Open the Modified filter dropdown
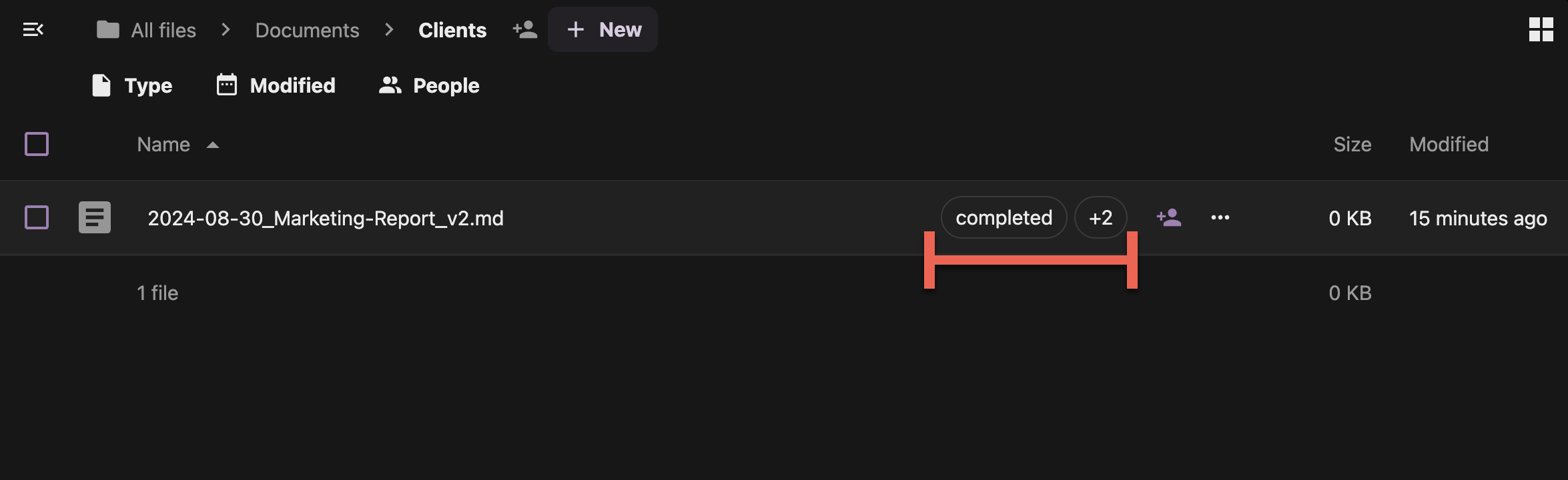The height and width of the screenshot is (480, 1568). coord(276,85)
